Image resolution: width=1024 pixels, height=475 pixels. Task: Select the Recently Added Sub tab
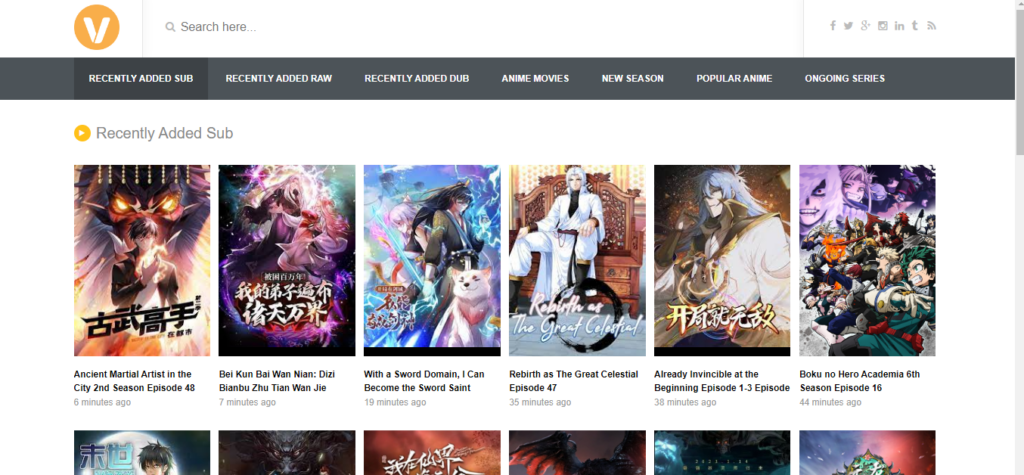141,78
